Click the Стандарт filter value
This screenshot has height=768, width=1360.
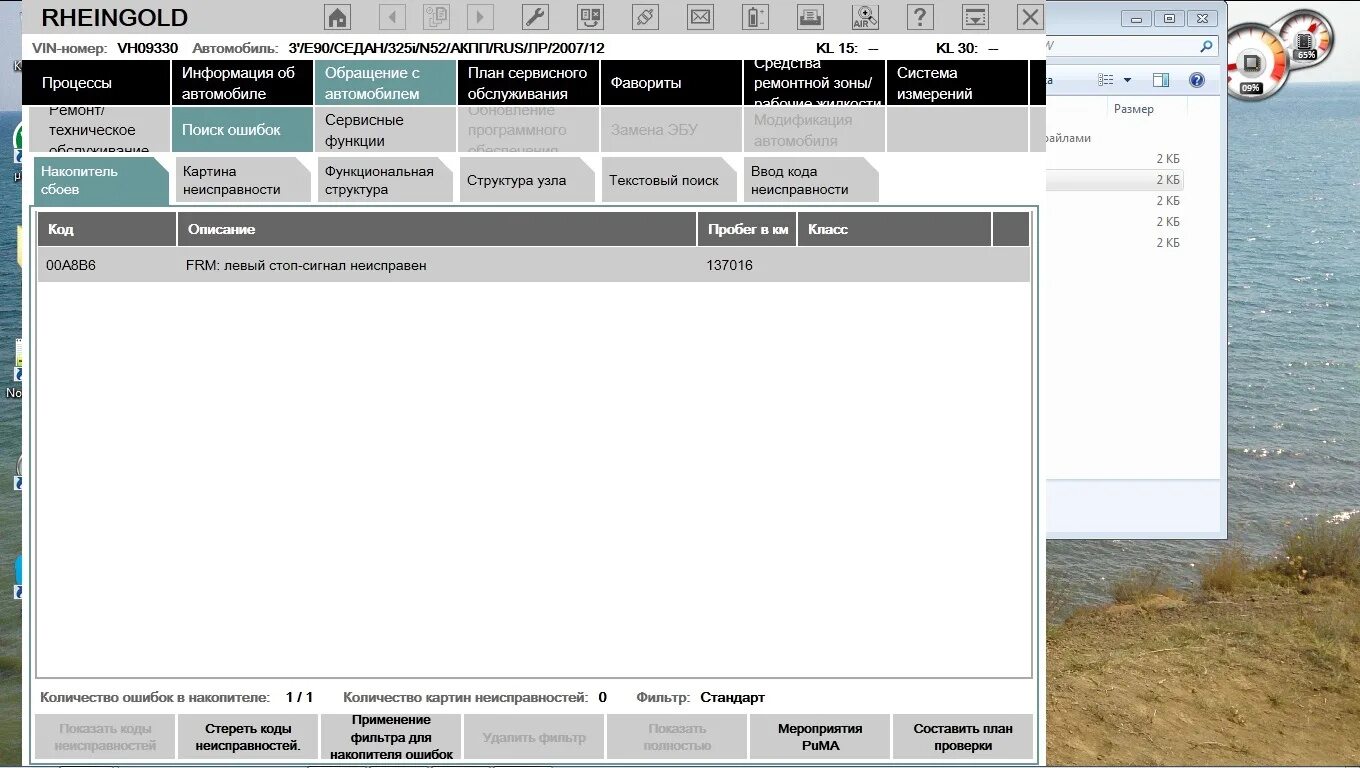coord(732,697)
